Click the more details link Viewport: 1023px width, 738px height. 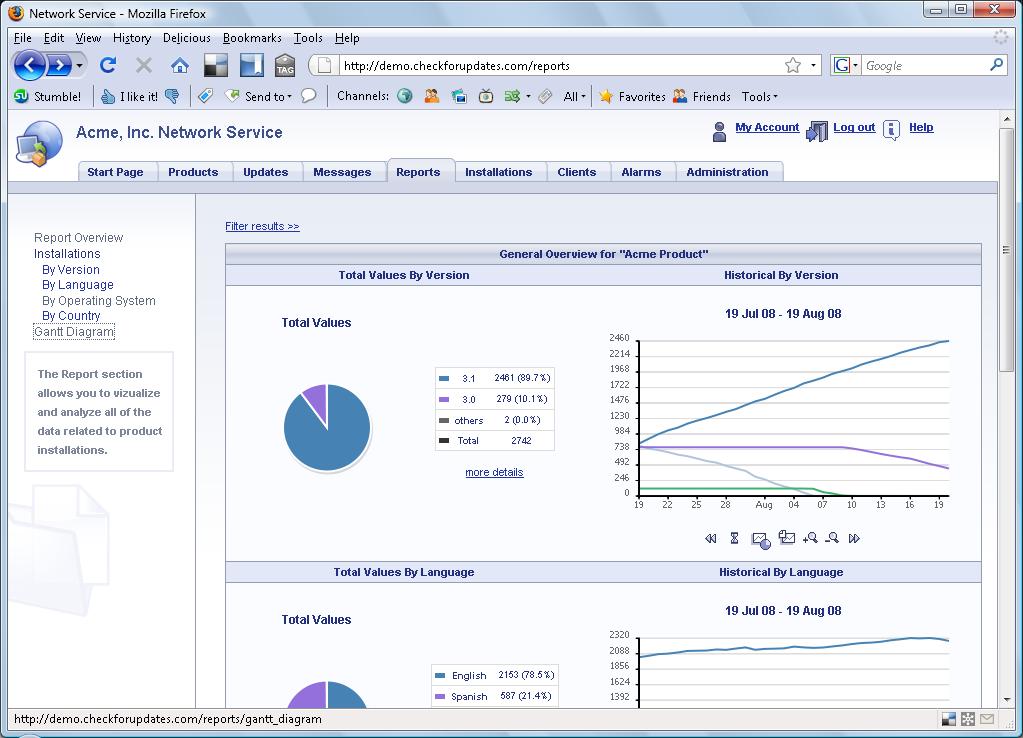(494, 472)
